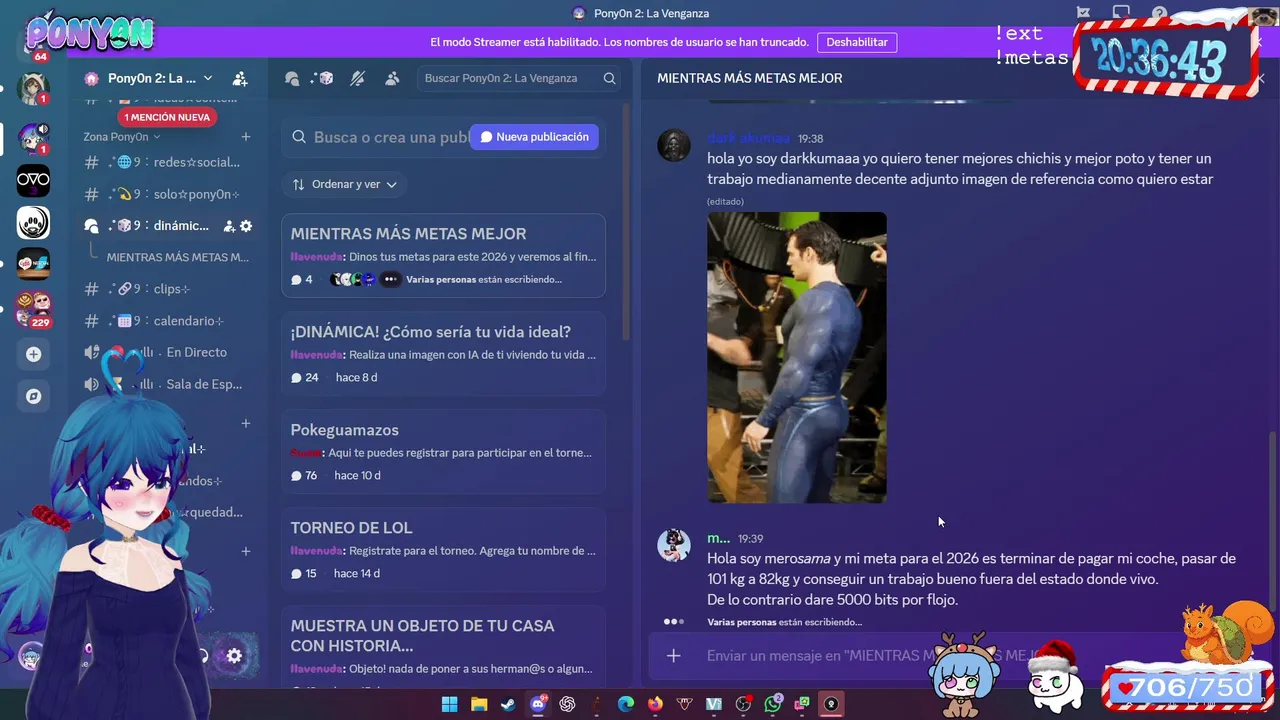Screen dimensions: 1280x720
Task: Open WhatsApp from taskbar
Action: coord(773,704)
